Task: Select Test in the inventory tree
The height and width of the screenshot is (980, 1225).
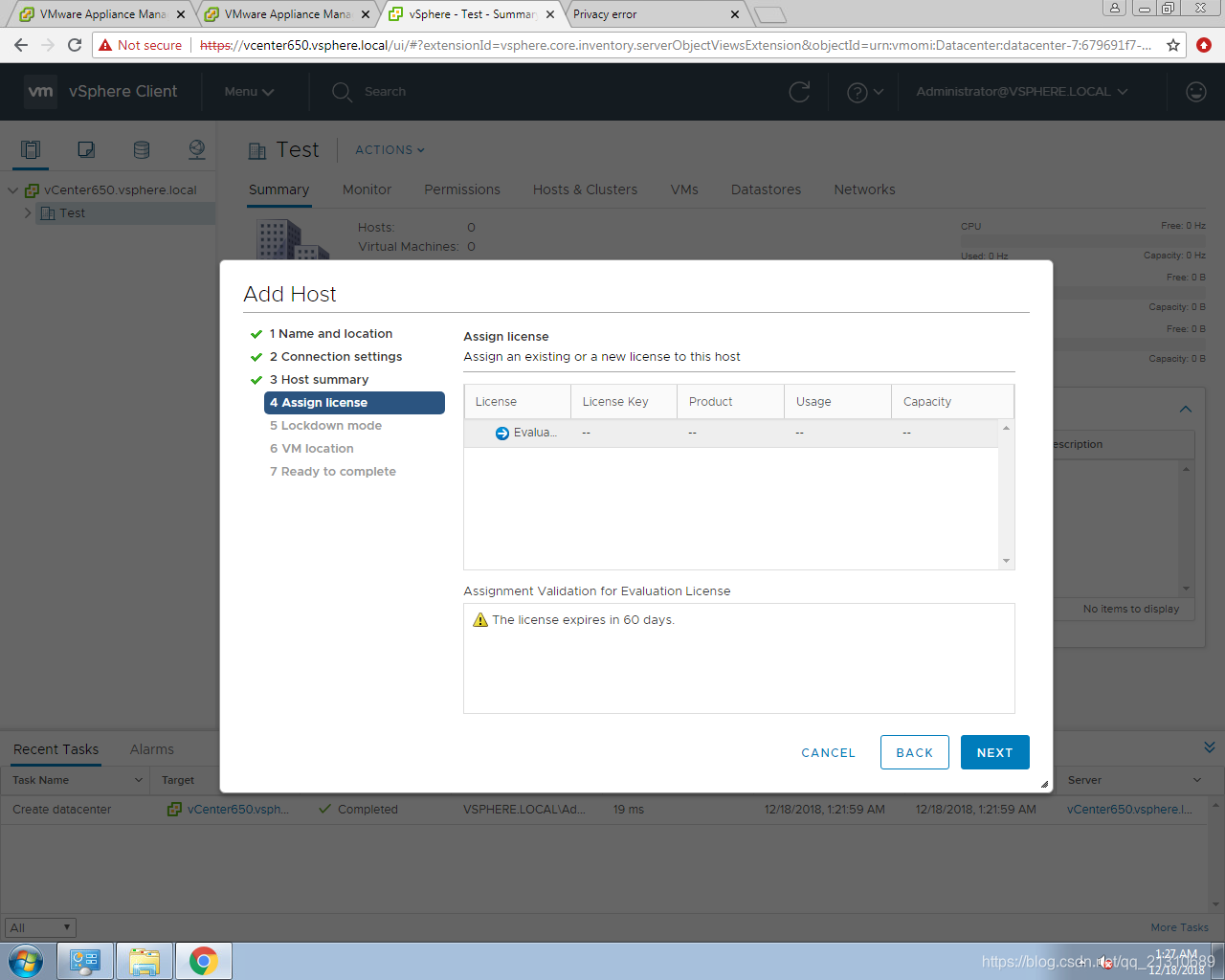Action: pos(73,213)
